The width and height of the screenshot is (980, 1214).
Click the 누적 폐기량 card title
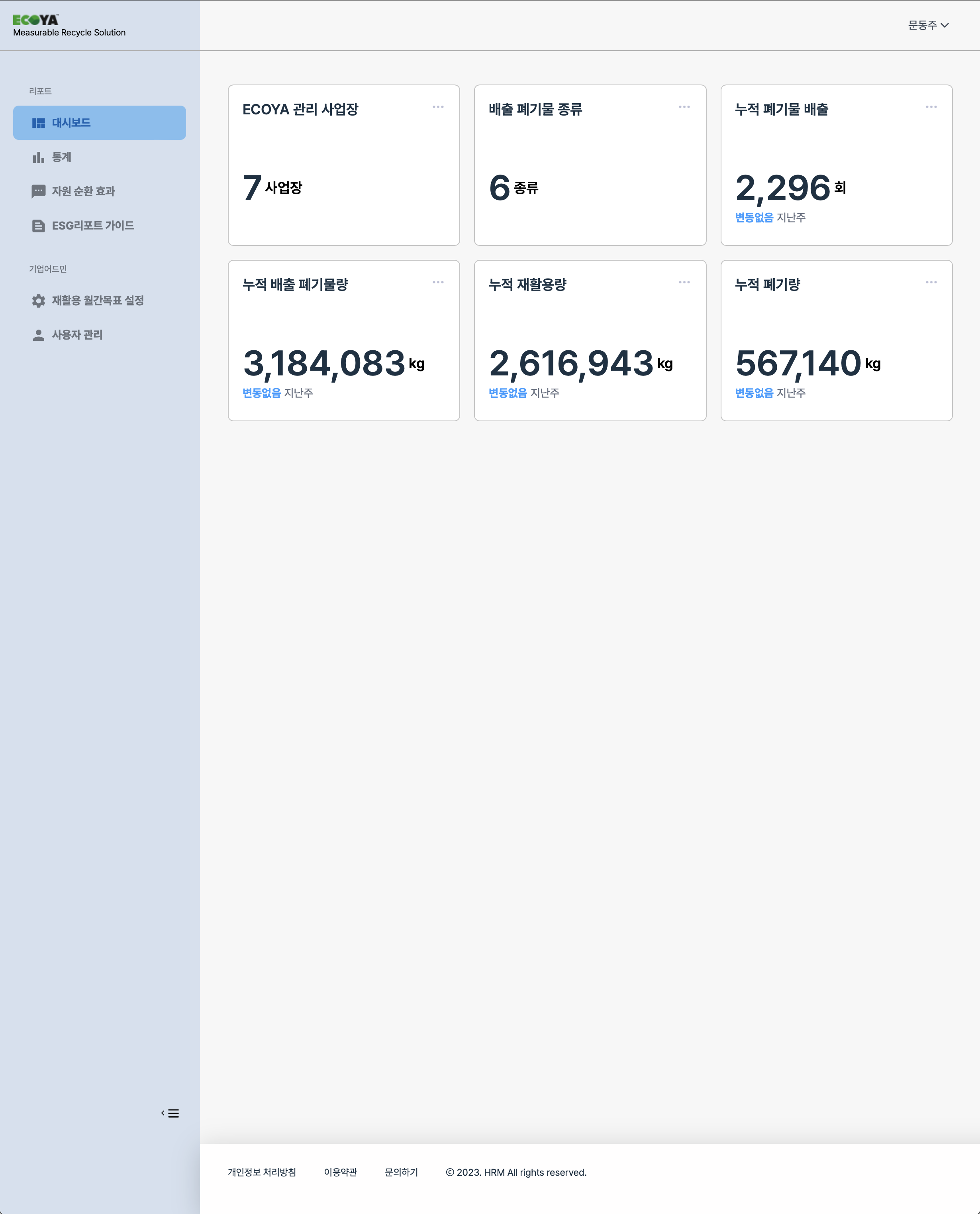tap(768, 285)
